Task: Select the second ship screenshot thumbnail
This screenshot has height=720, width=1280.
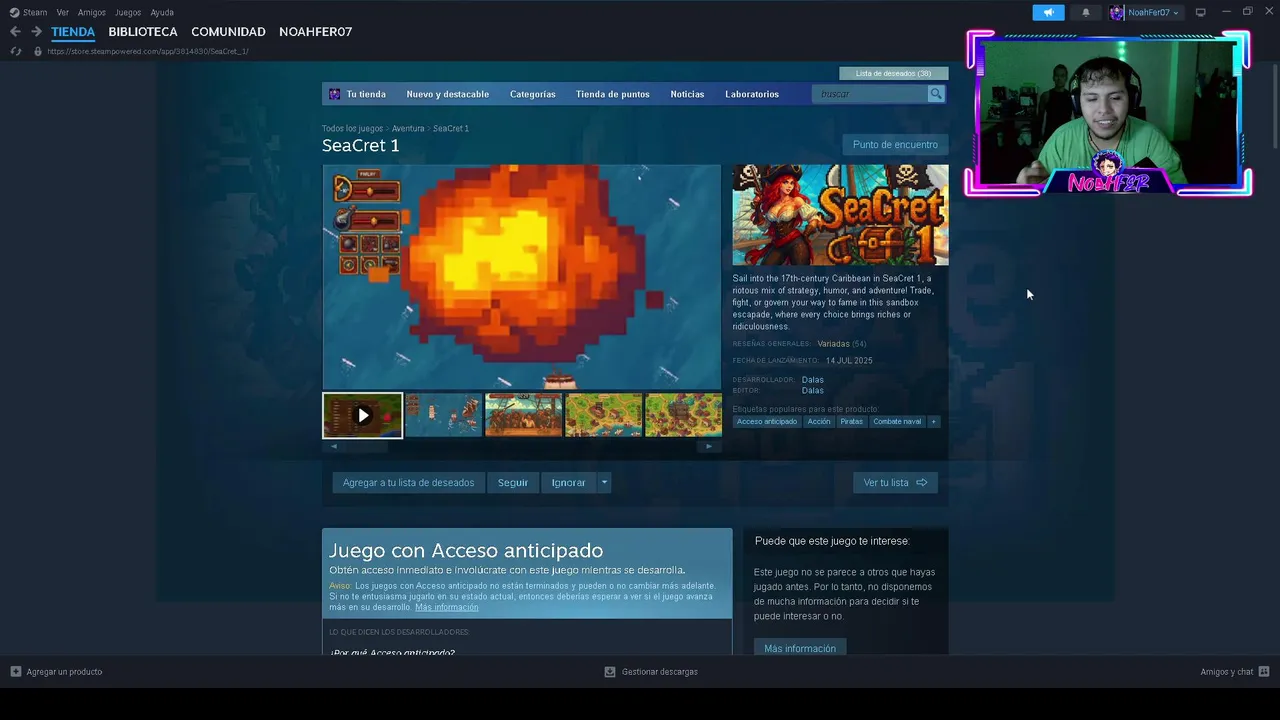Action: click(x=443, y=415)
